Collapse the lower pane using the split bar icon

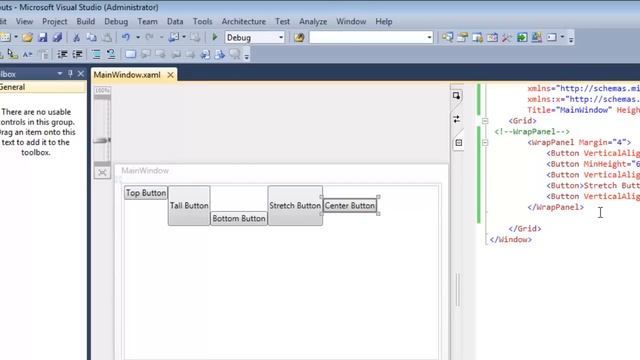point(458,143)
